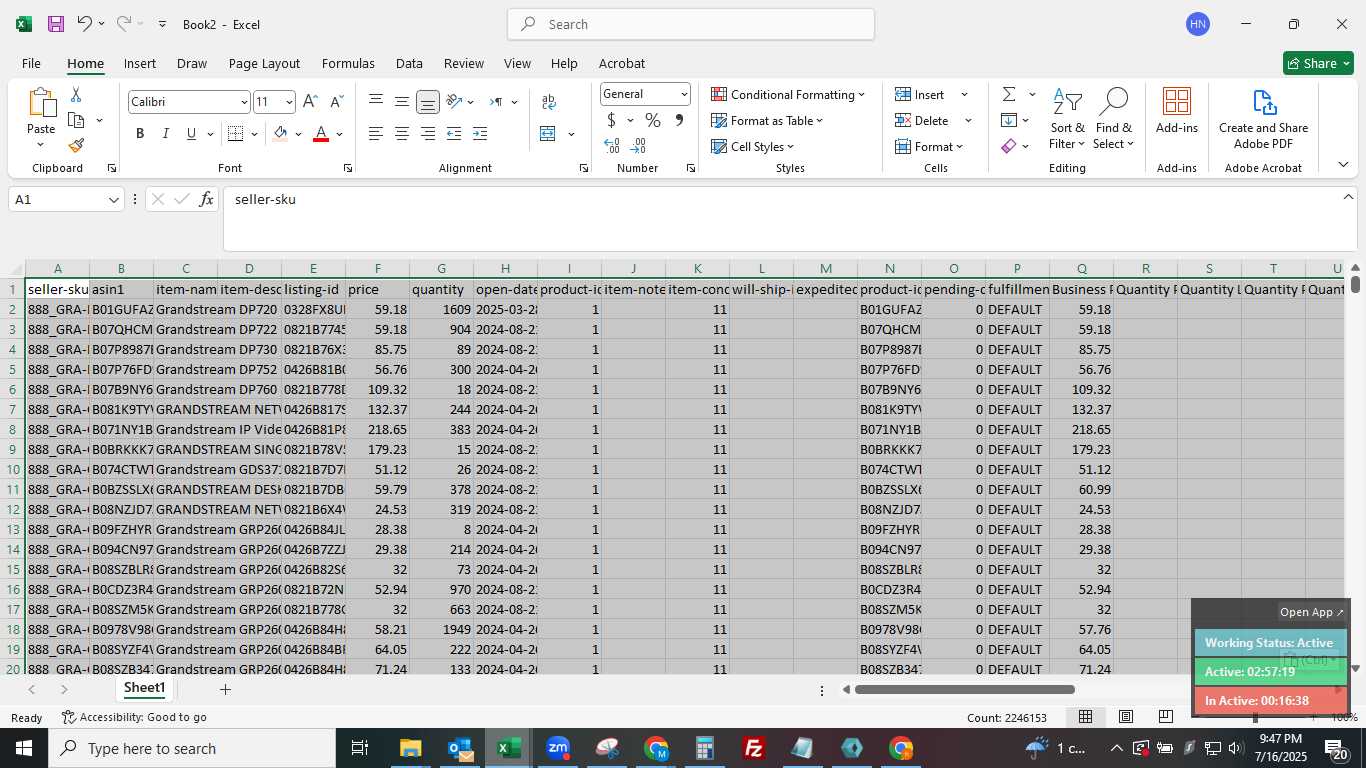Image resolution: width=1366 pixels, height=768 pixels.
Task: Click Increase Decimal icon
Action: [612, 146]
